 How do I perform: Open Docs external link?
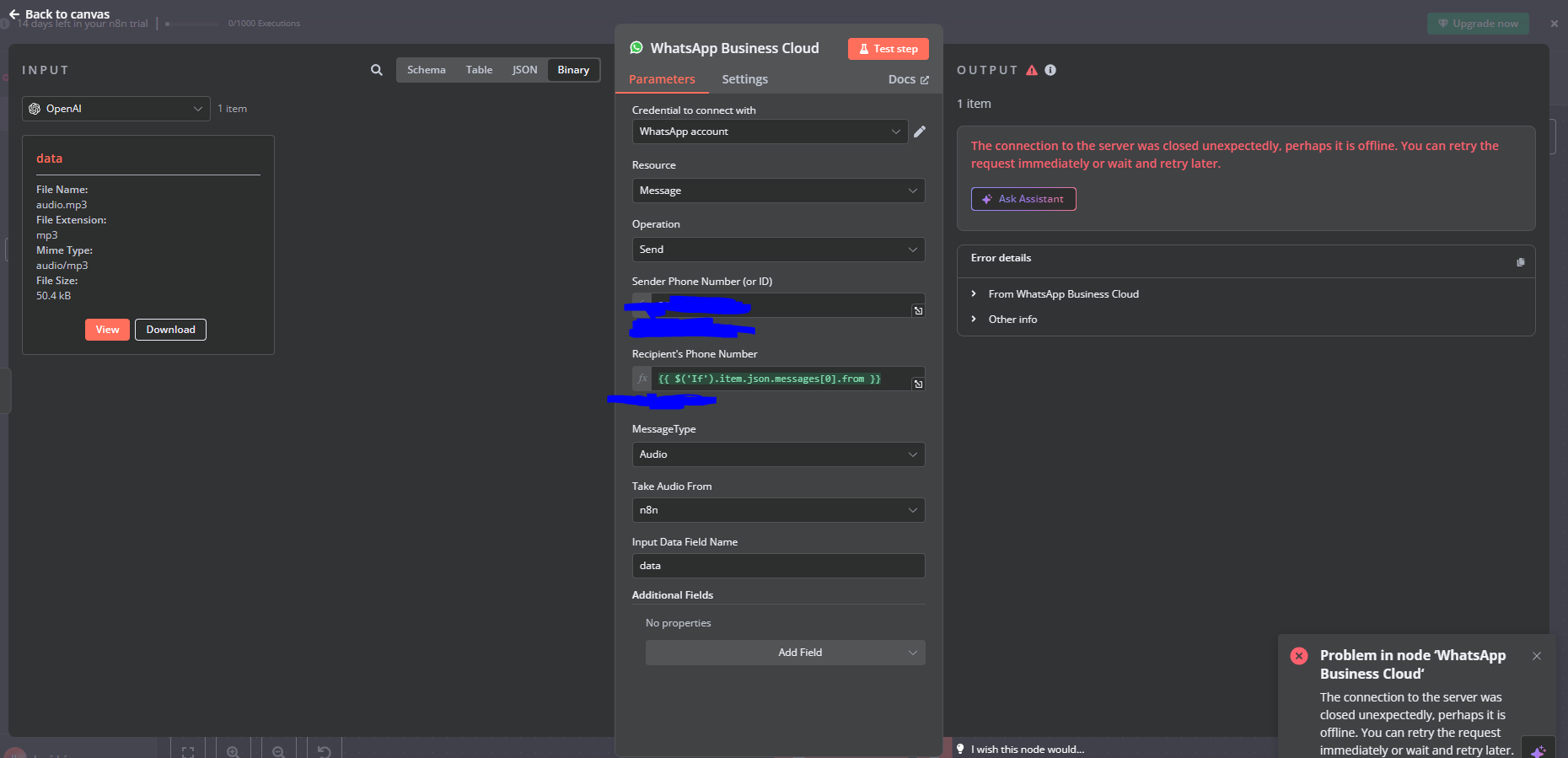click(908, 79)
